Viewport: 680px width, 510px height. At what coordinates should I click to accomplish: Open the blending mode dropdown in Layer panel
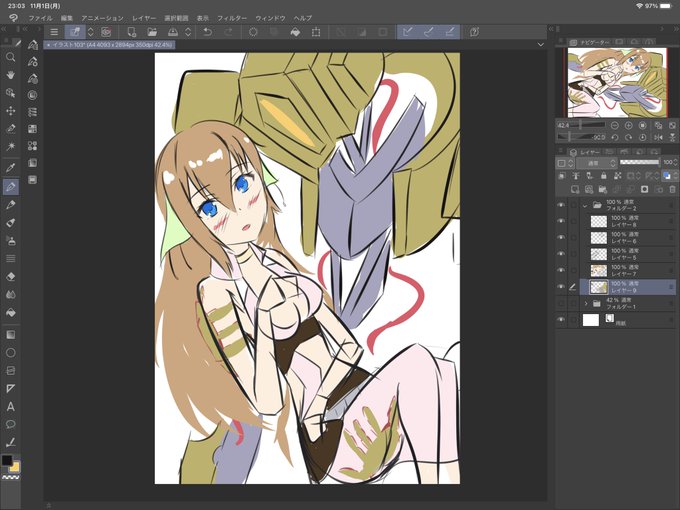tap(596, 163)
